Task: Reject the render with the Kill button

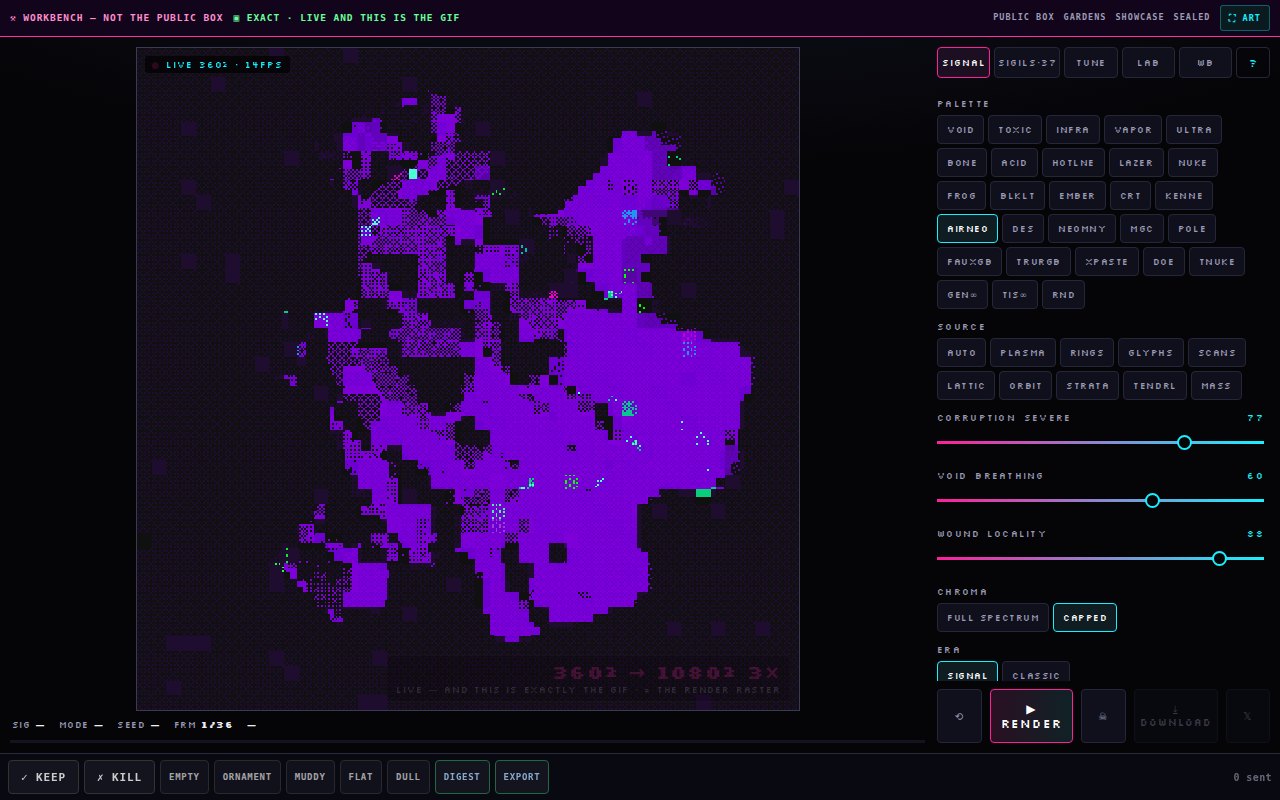Action: pos(119,777)
